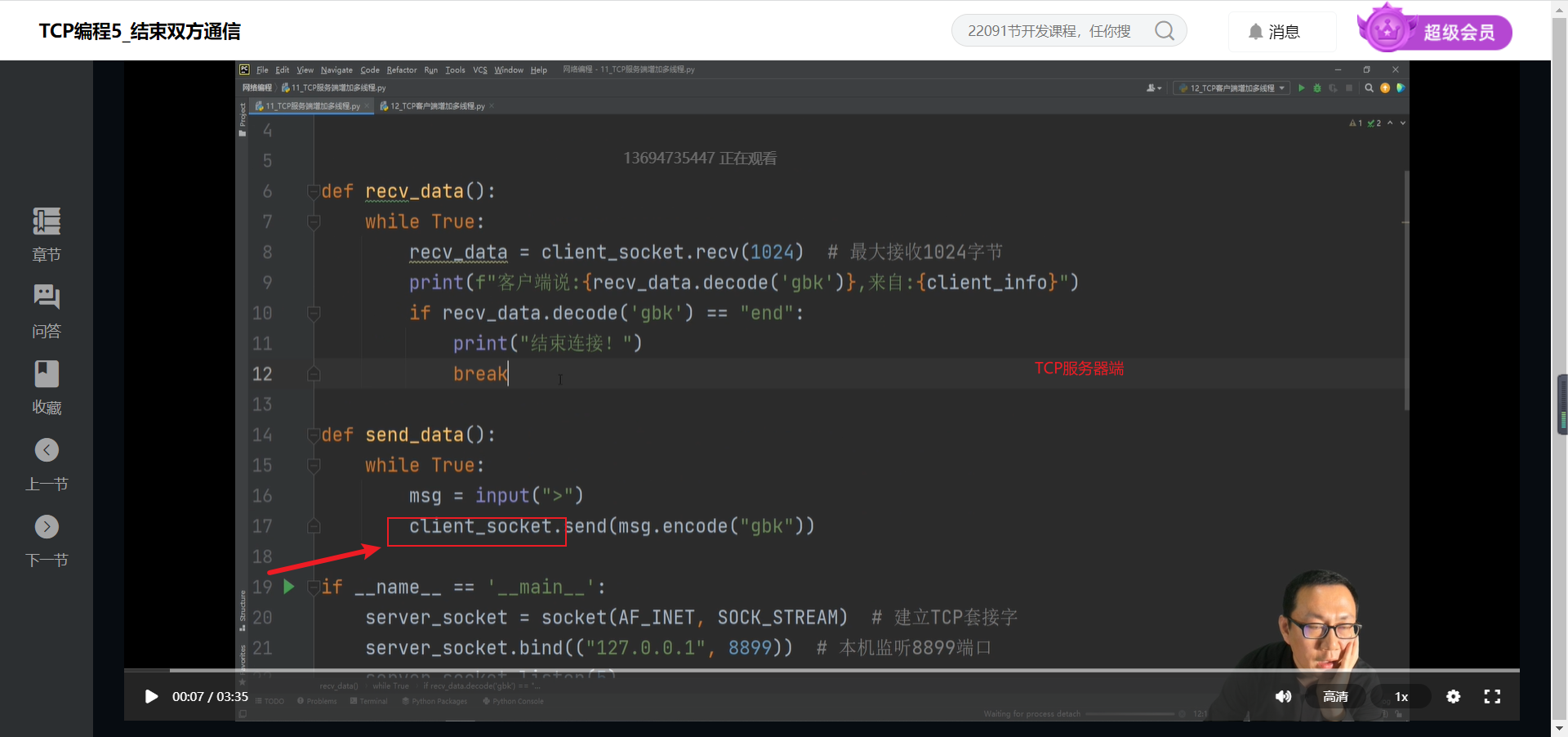Click the 网络编程 breadcrumb
The width and height of the screenshot is (1568, 737).
(x=256, y=88)
